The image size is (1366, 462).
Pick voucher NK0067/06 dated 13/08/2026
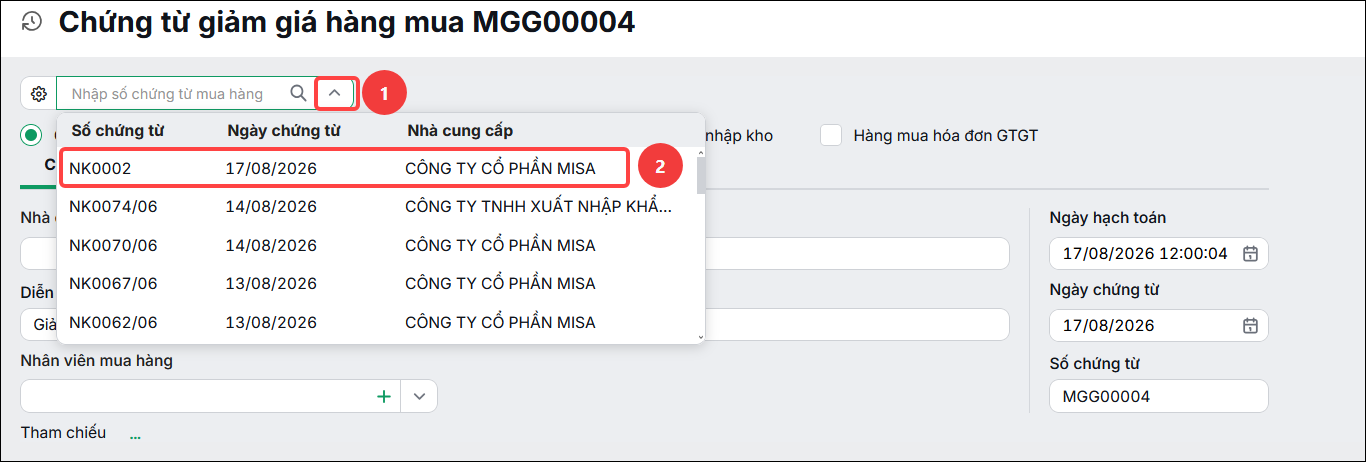[x=378, y=284]
